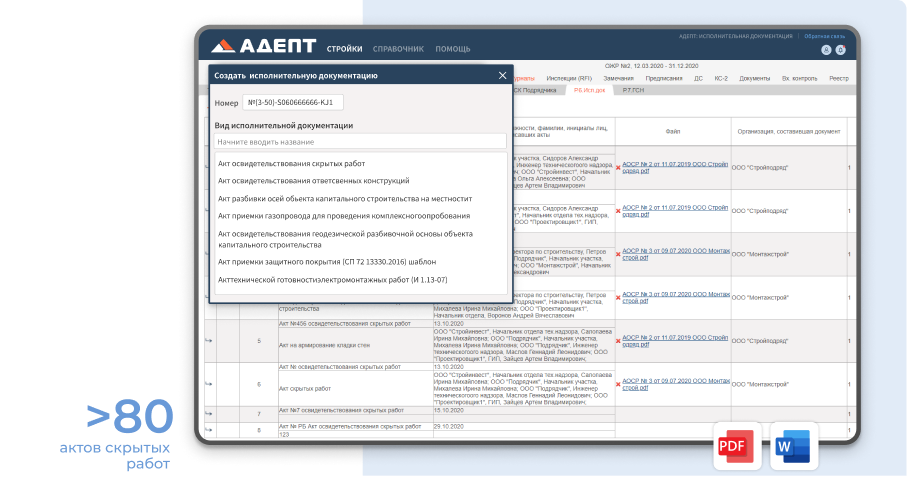This screenshot has width=907, height=491.
Task: Open the АОСР № 2 file link in row 5
Action: (675, 341)
